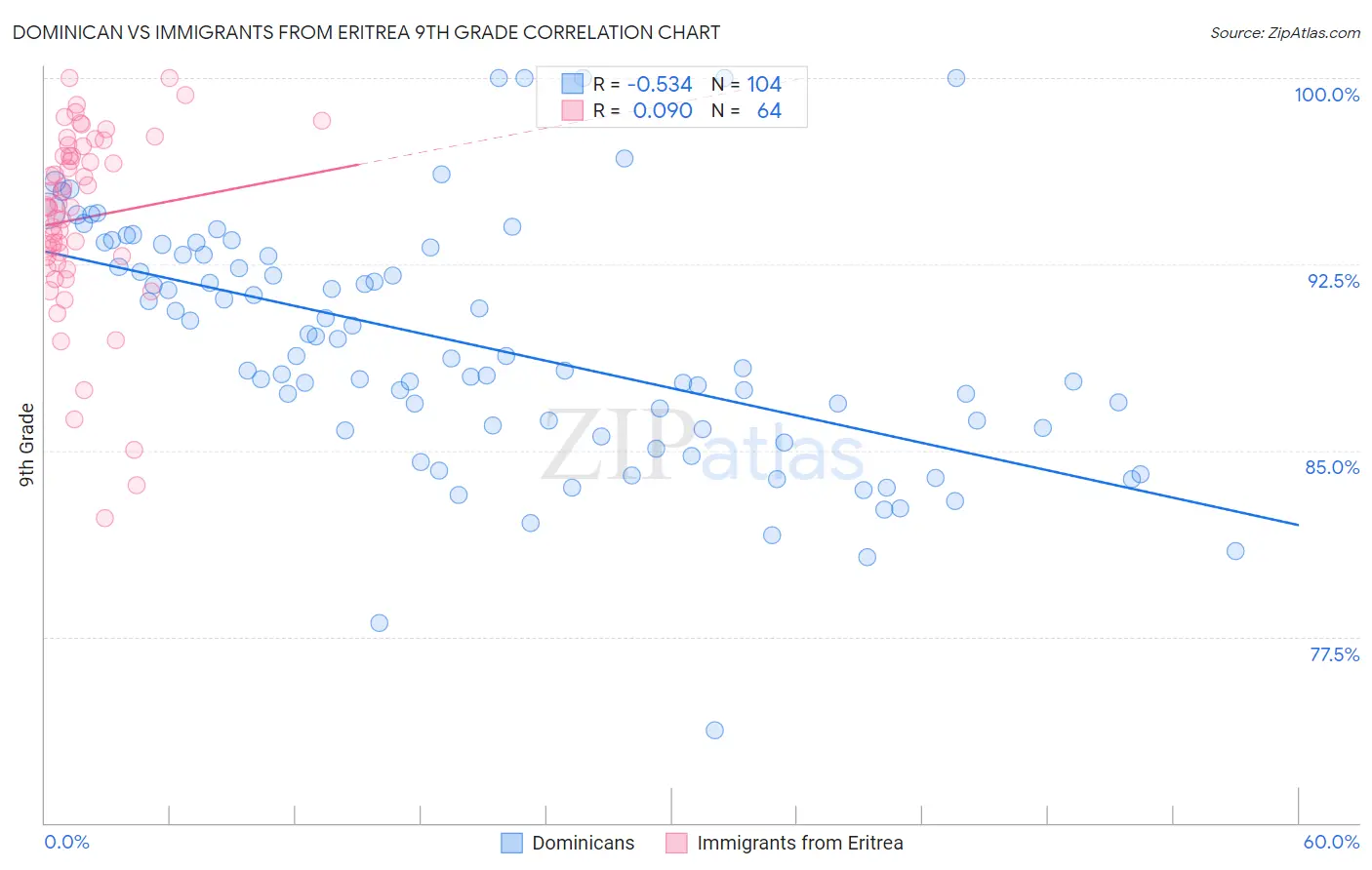Click the 77.5% y-axis label
1372x870 pixels.
click(1334, 654)
